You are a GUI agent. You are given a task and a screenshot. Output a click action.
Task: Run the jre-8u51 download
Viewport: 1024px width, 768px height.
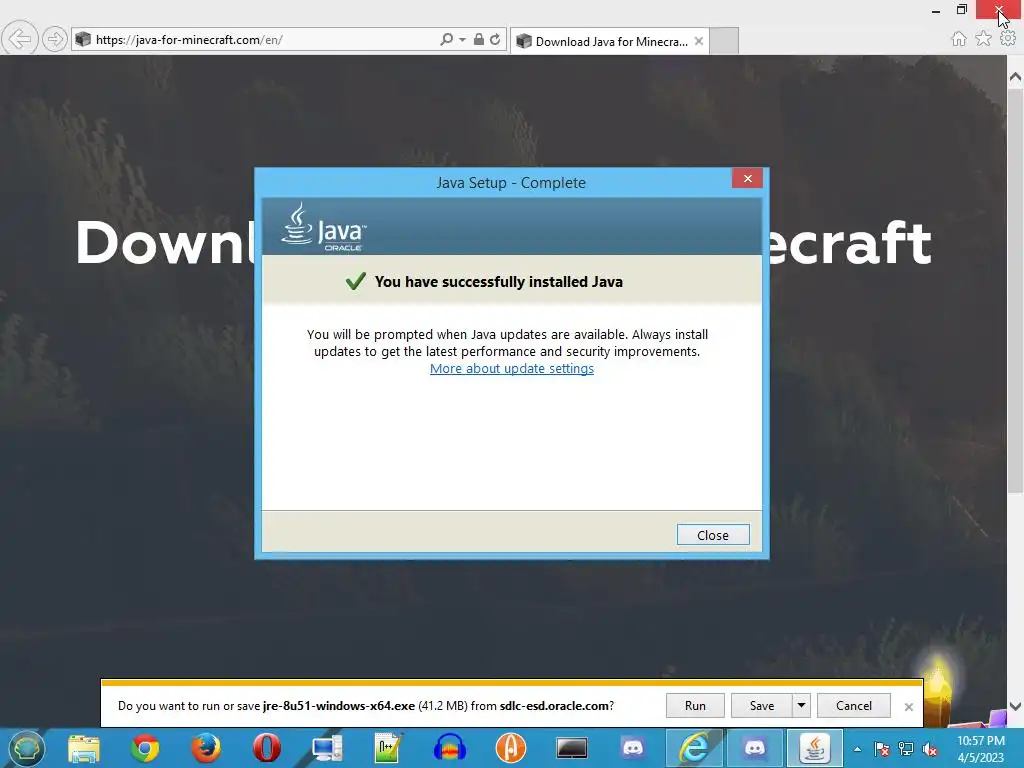click(695, 705)
